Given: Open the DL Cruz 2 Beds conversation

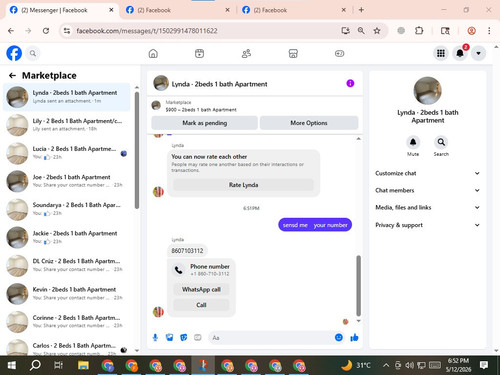Looking at the screenshot, I should tap(67, 265).
